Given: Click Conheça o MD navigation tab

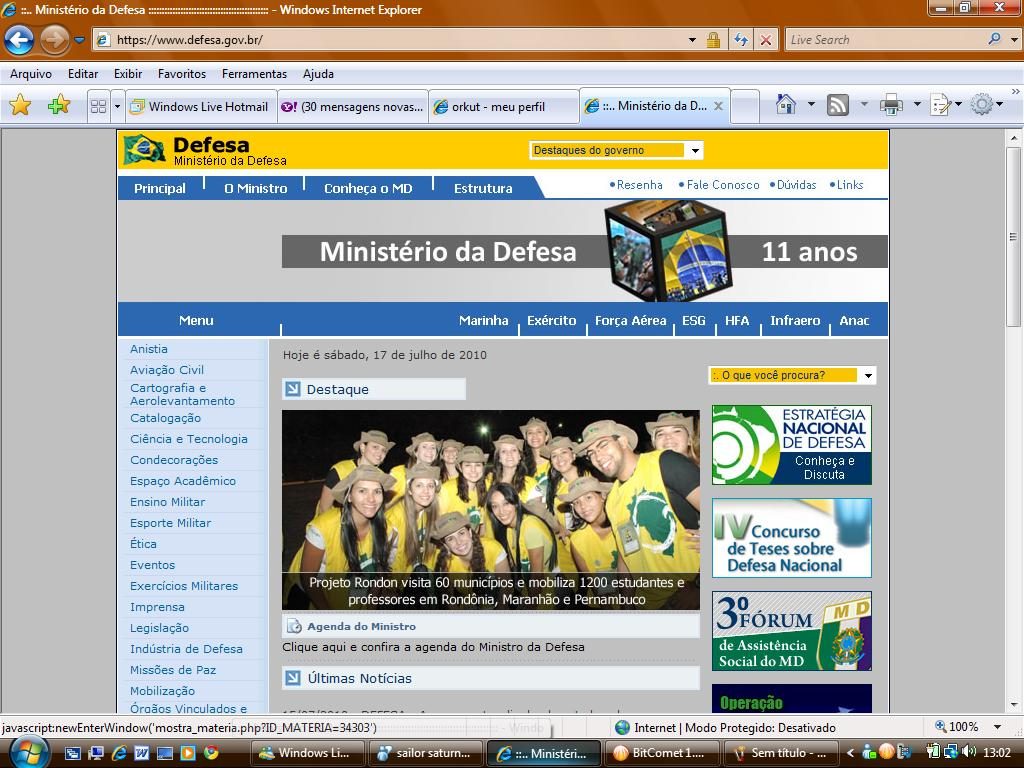Looking at the screenshot, I should pos(368,188).
